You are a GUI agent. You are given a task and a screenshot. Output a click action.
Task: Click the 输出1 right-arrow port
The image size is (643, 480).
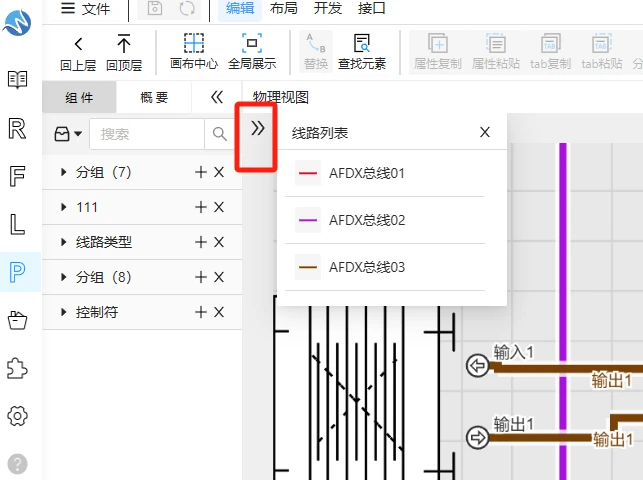[477, 437]
